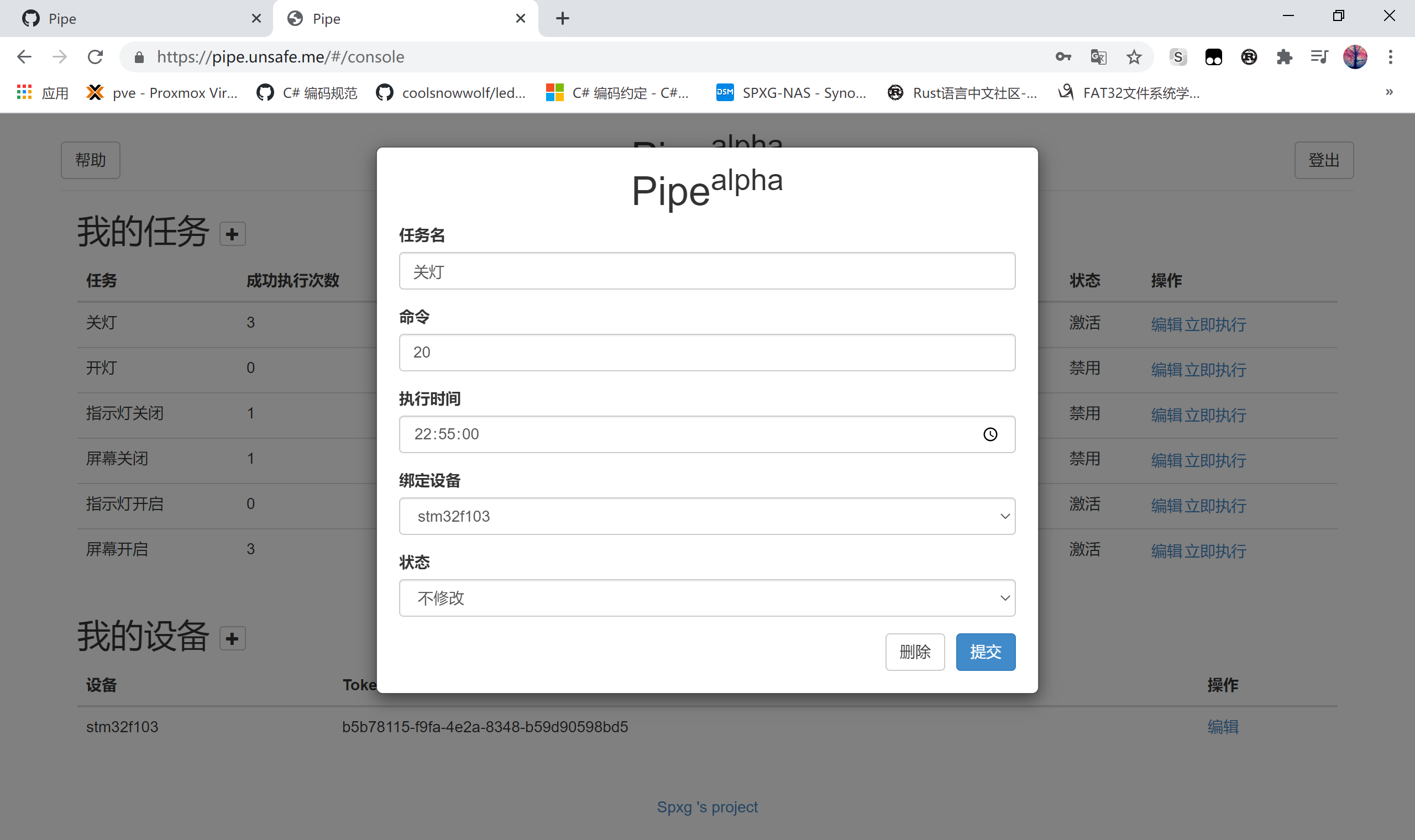Open the pve Proxmox bookmark
Screen dimensions: 1415x840
163,93
